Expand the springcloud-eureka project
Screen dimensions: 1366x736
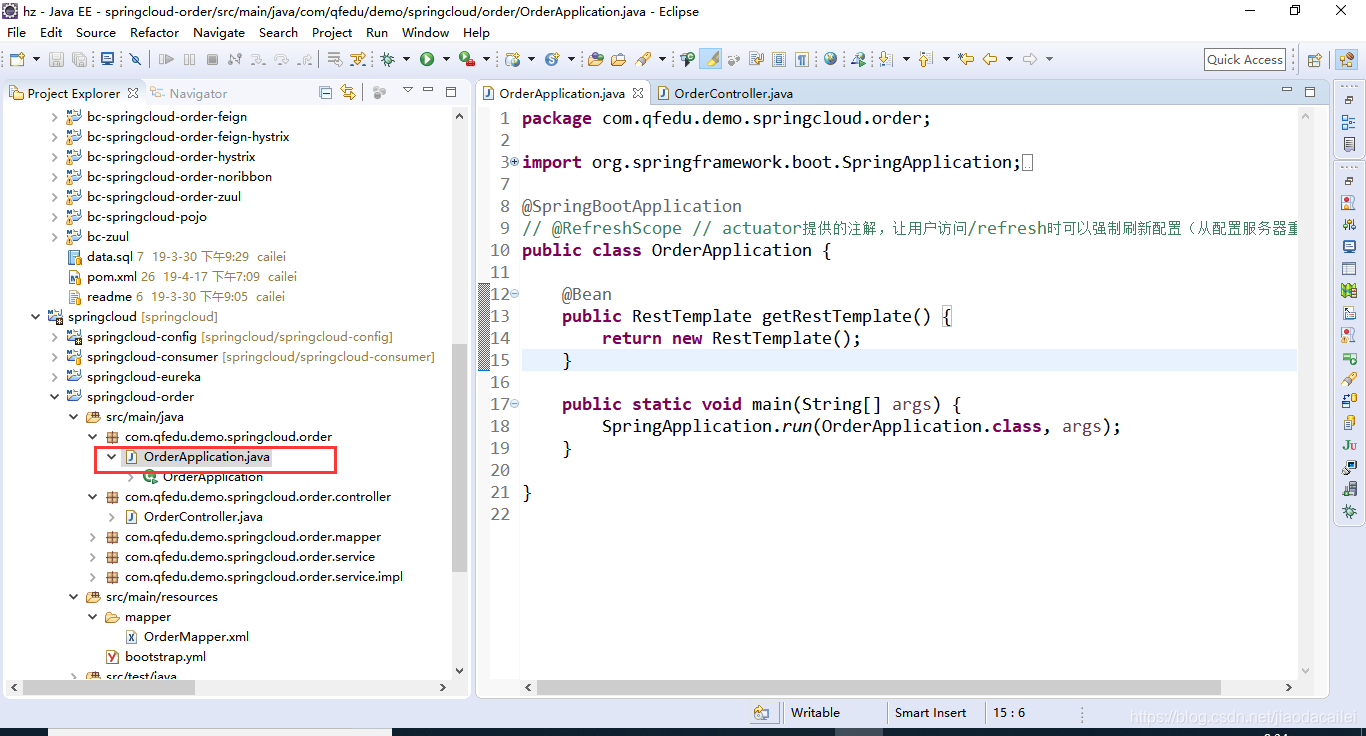[x=55, y=377]
